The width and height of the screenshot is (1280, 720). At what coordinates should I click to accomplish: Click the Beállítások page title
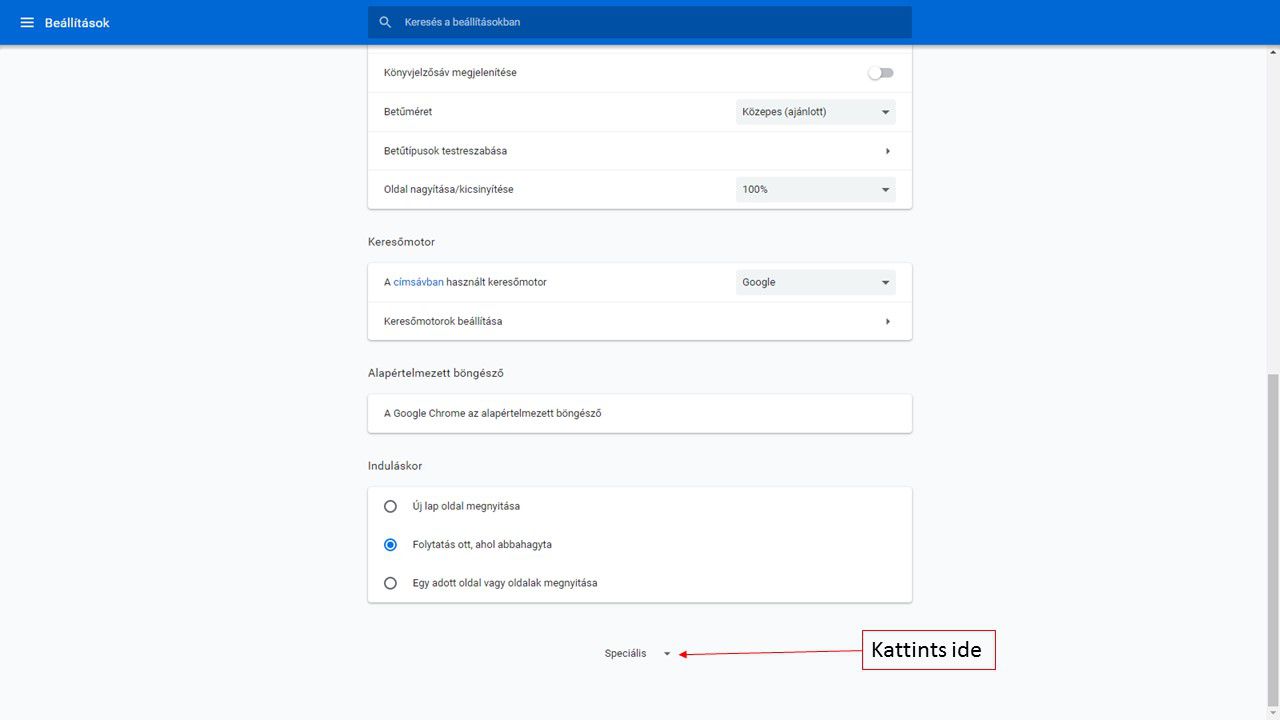77,22
